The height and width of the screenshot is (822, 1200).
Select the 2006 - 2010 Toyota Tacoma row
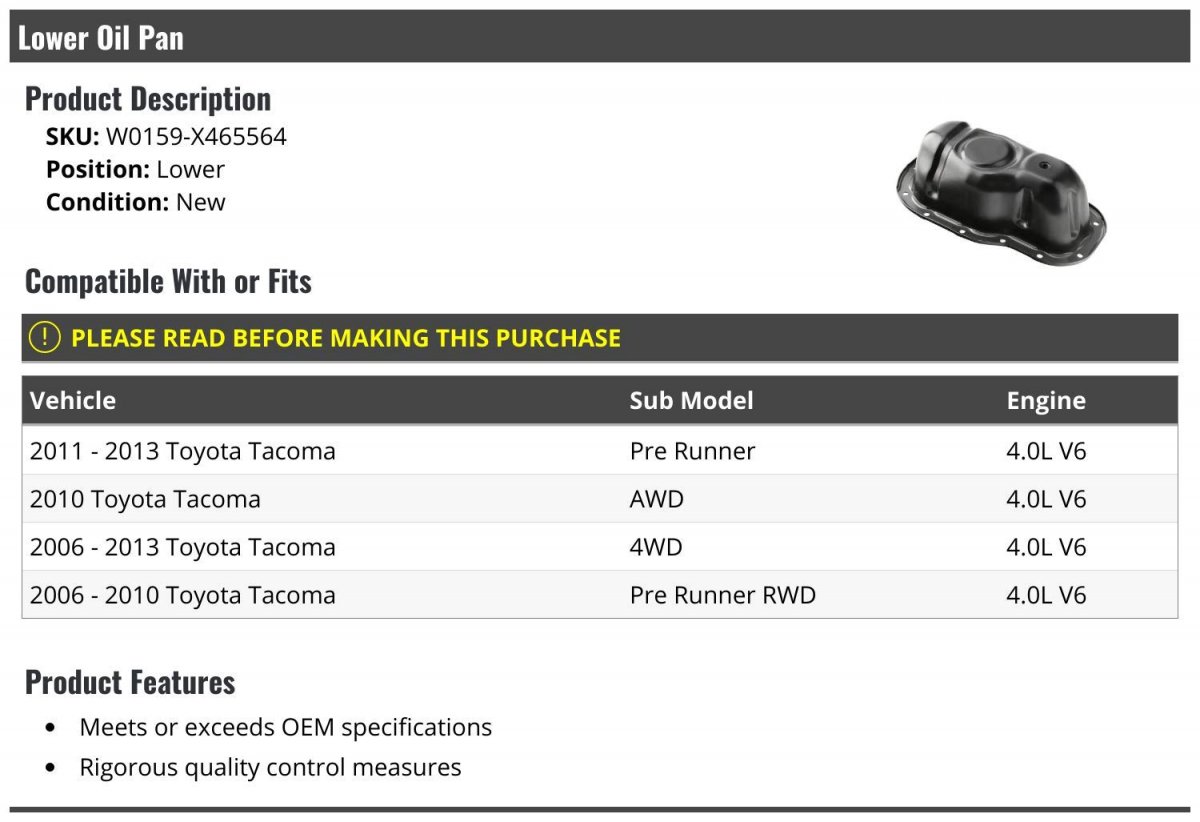pos(183,595)
